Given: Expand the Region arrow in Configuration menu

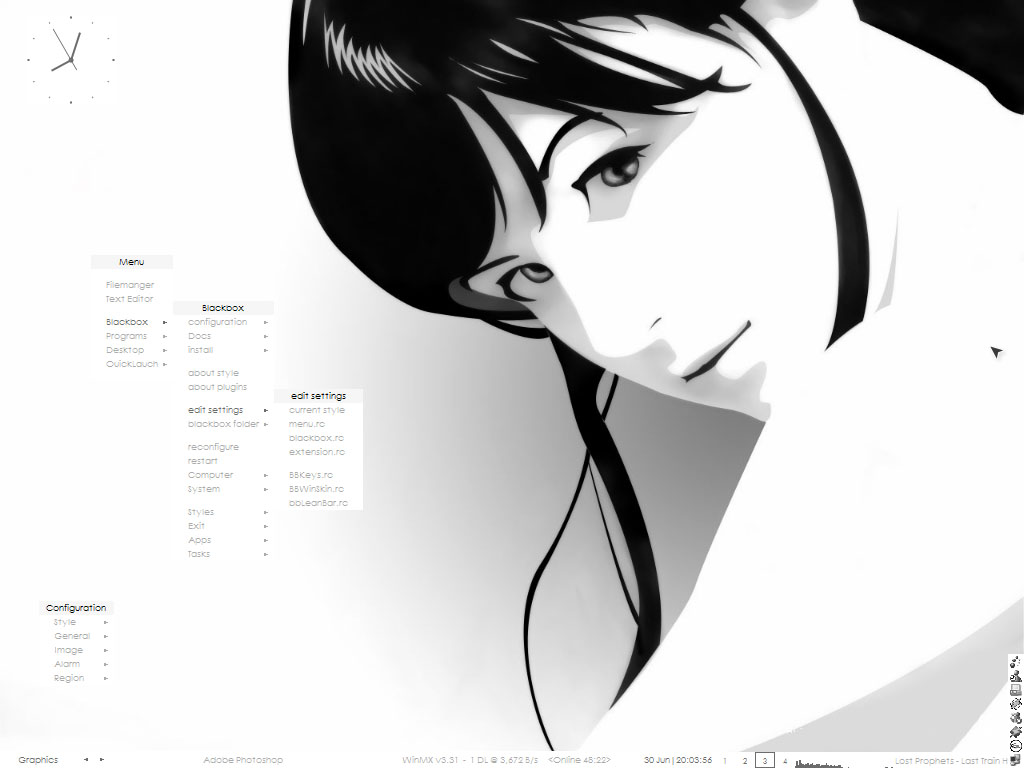Looking at the screenshot, I should 106,679.
